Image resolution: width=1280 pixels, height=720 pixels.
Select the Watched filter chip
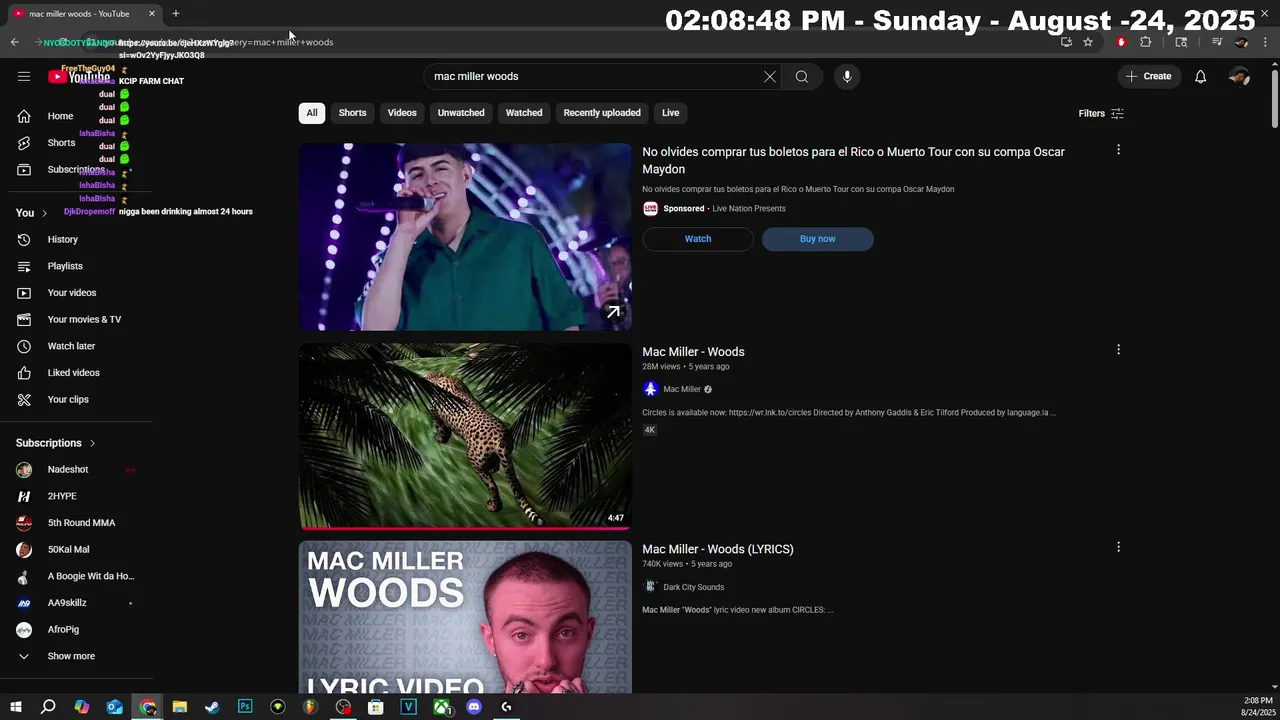[x=524, y=113]
